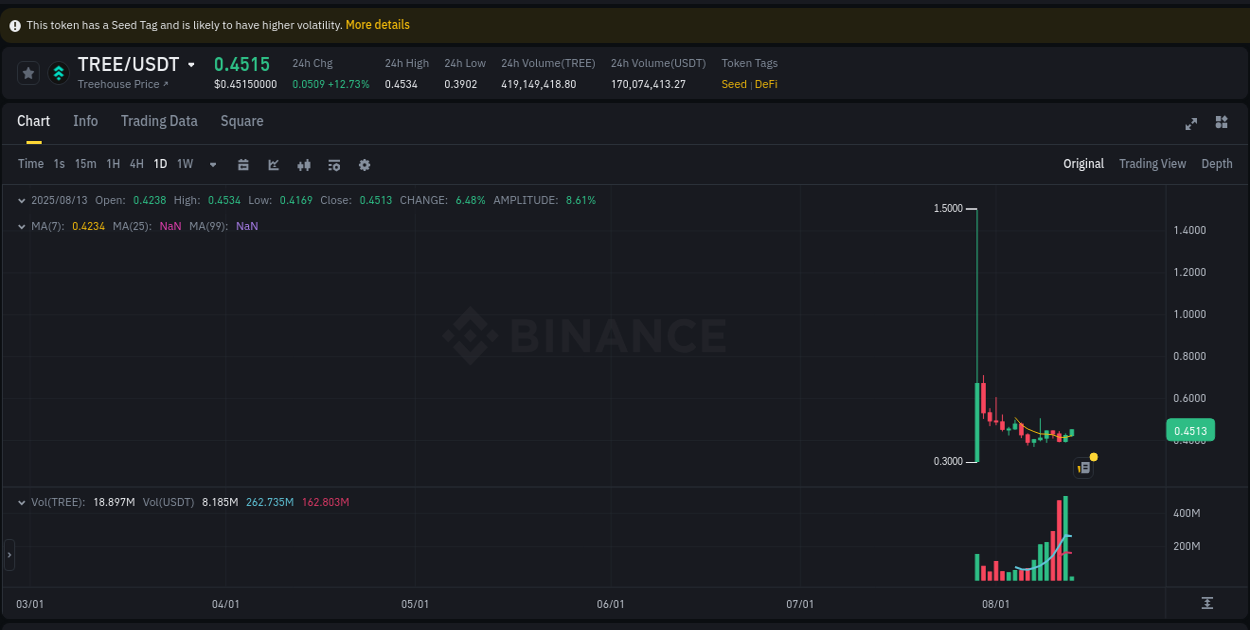Screen dimensions: 1250x630
Task: Select the line chart style icon
Action: point(273,164)
